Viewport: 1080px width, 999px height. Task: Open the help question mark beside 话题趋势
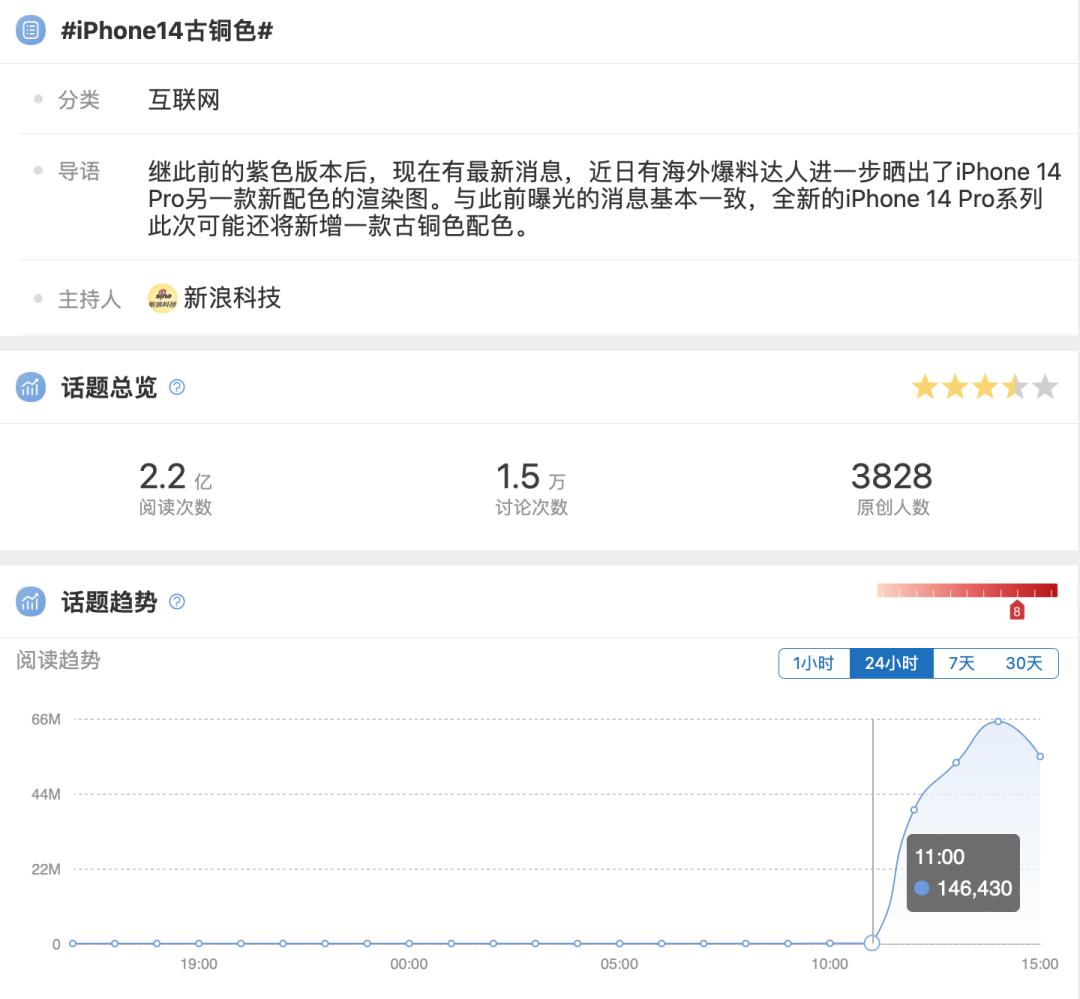point(177,601)
